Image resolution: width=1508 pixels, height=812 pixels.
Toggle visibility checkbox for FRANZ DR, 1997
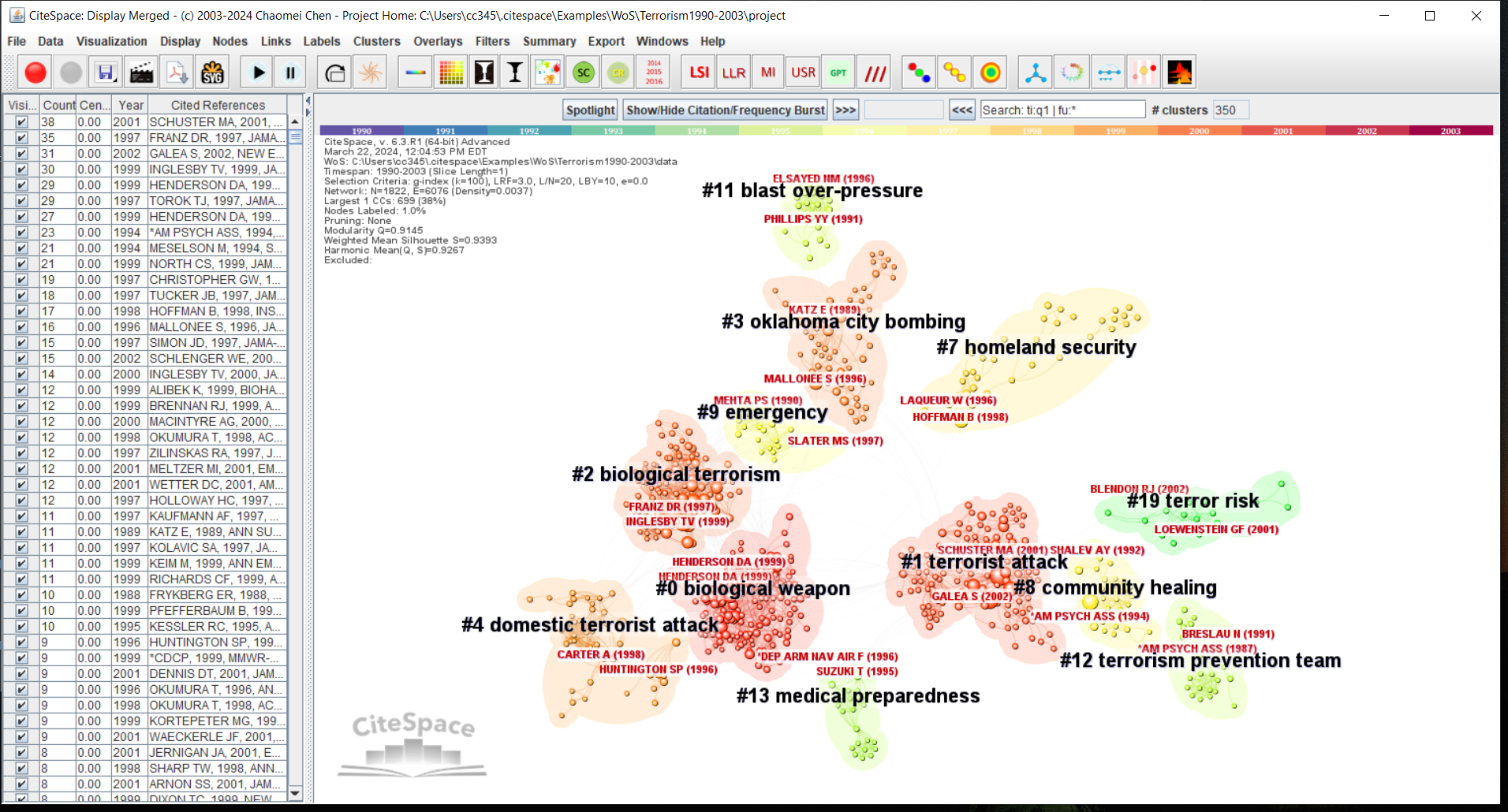(21, 138)
